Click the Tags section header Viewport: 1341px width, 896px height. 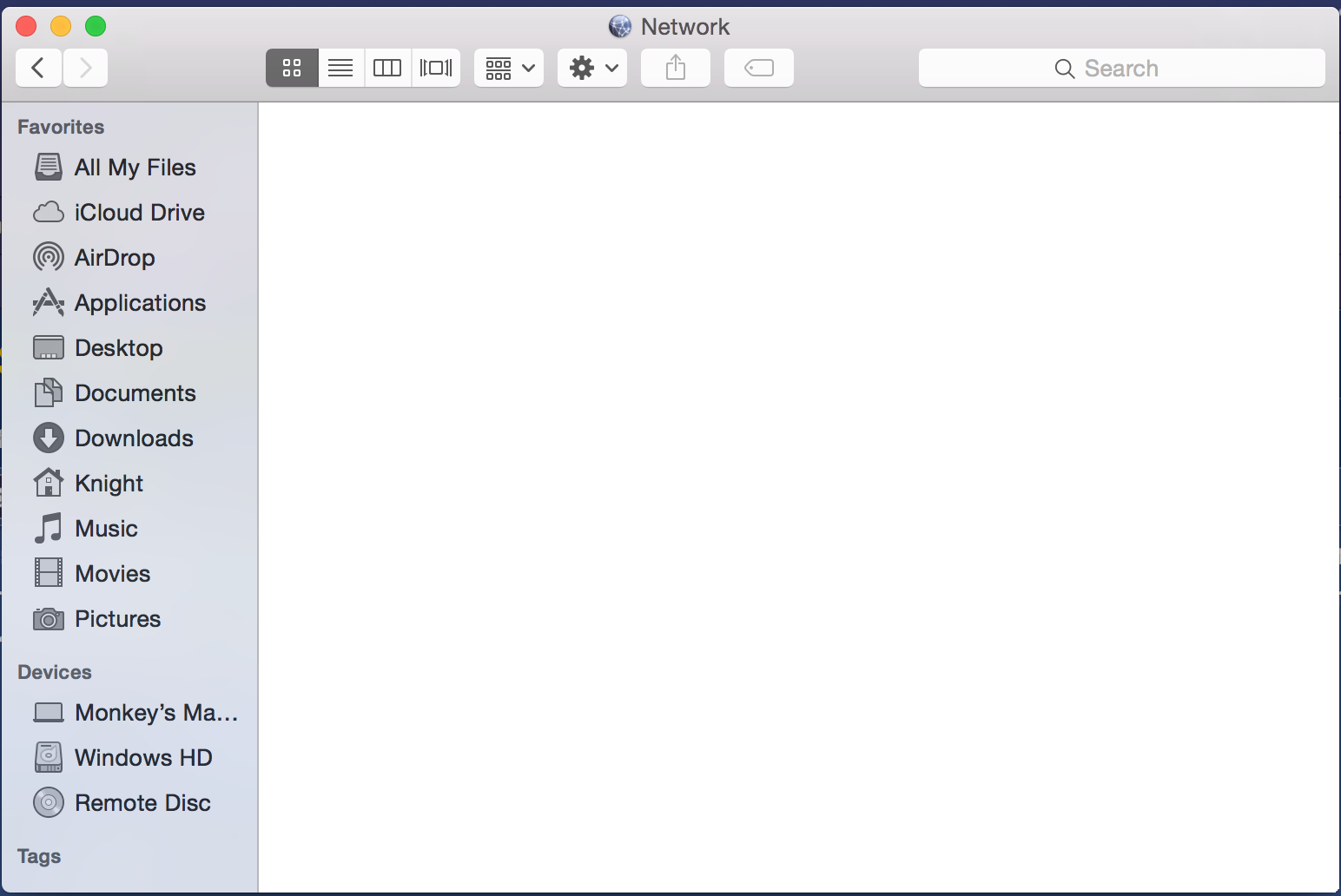point(39,856)
